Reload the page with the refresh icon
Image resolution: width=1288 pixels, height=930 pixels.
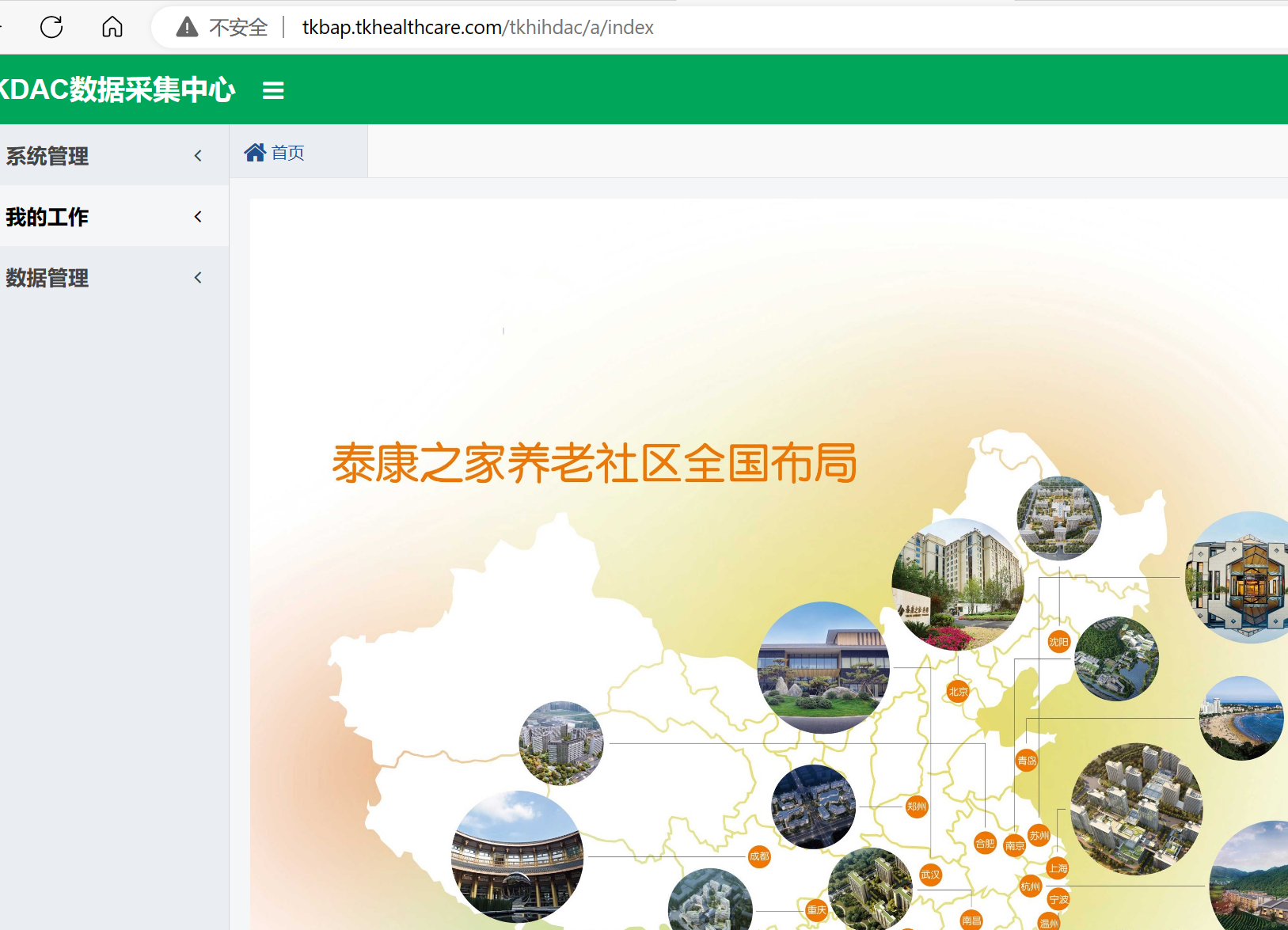pyautogui.click(x=51, y=27)
